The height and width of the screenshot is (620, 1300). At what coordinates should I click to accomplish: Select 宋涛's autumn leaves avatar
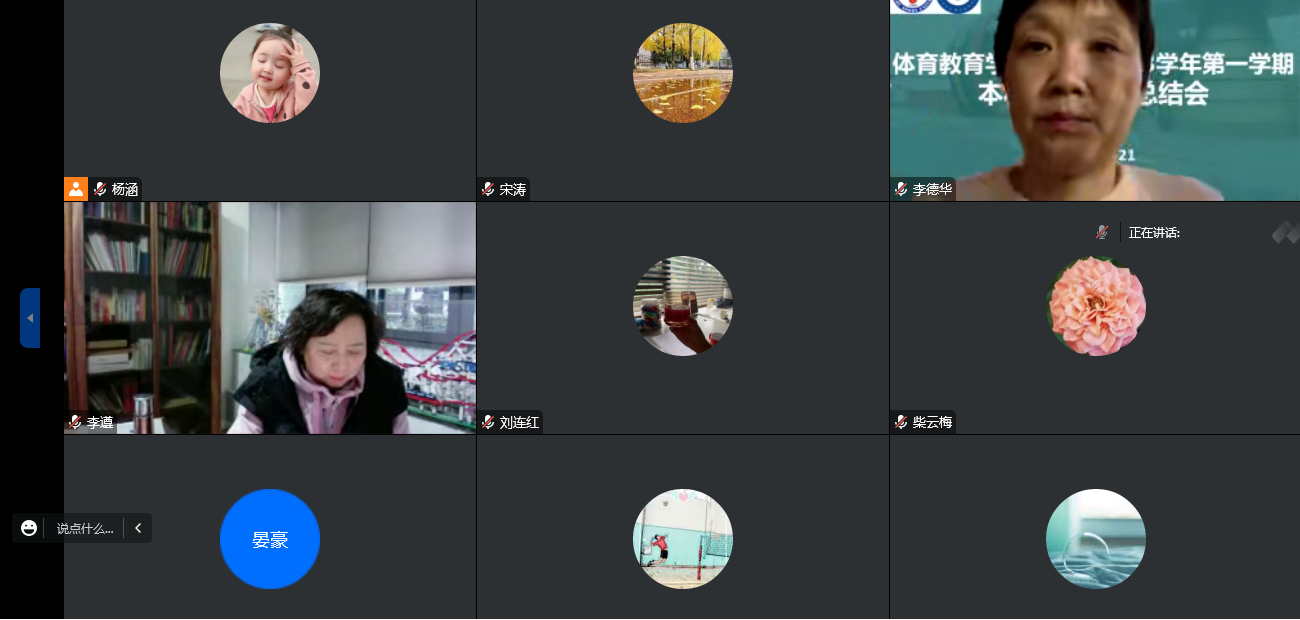tap(683, 73)
